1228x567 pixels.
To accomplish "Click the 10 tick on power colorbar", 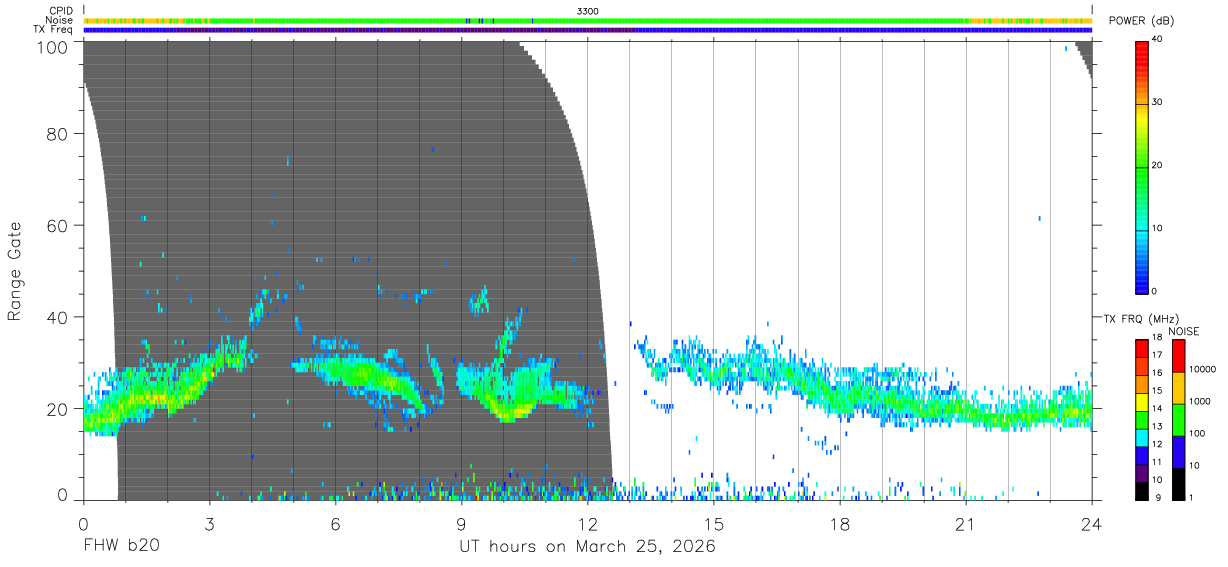I will pos(1158,228).
